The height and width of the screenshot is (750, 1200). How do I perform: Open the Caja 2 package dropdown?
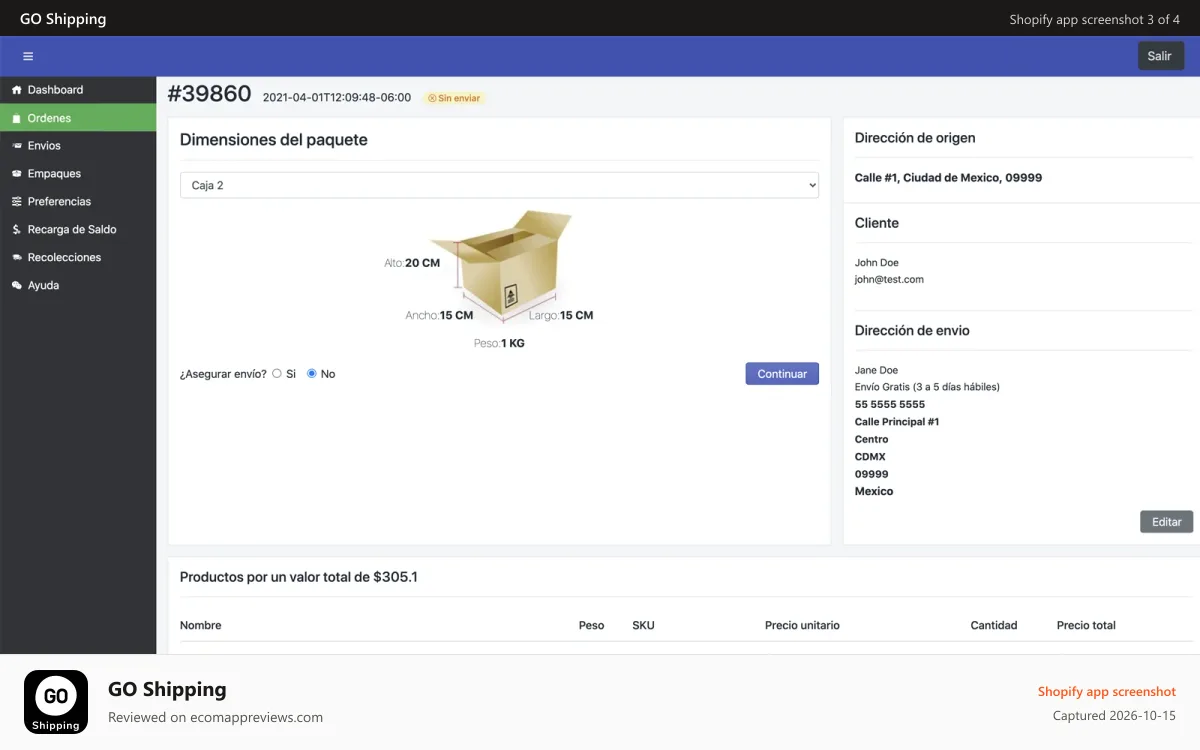tap(499, 185)
